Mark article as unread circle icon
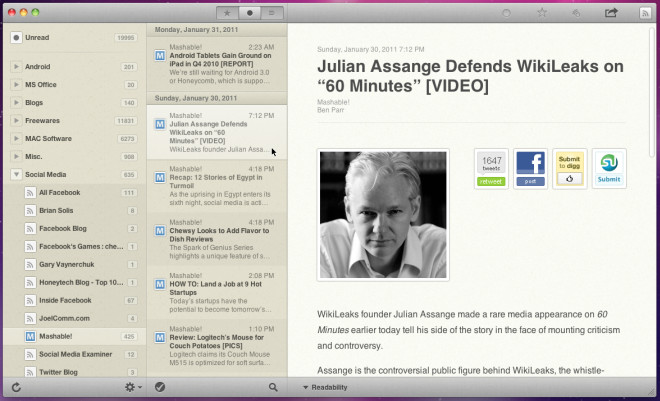660x401 pixels. tap(506, 13)
